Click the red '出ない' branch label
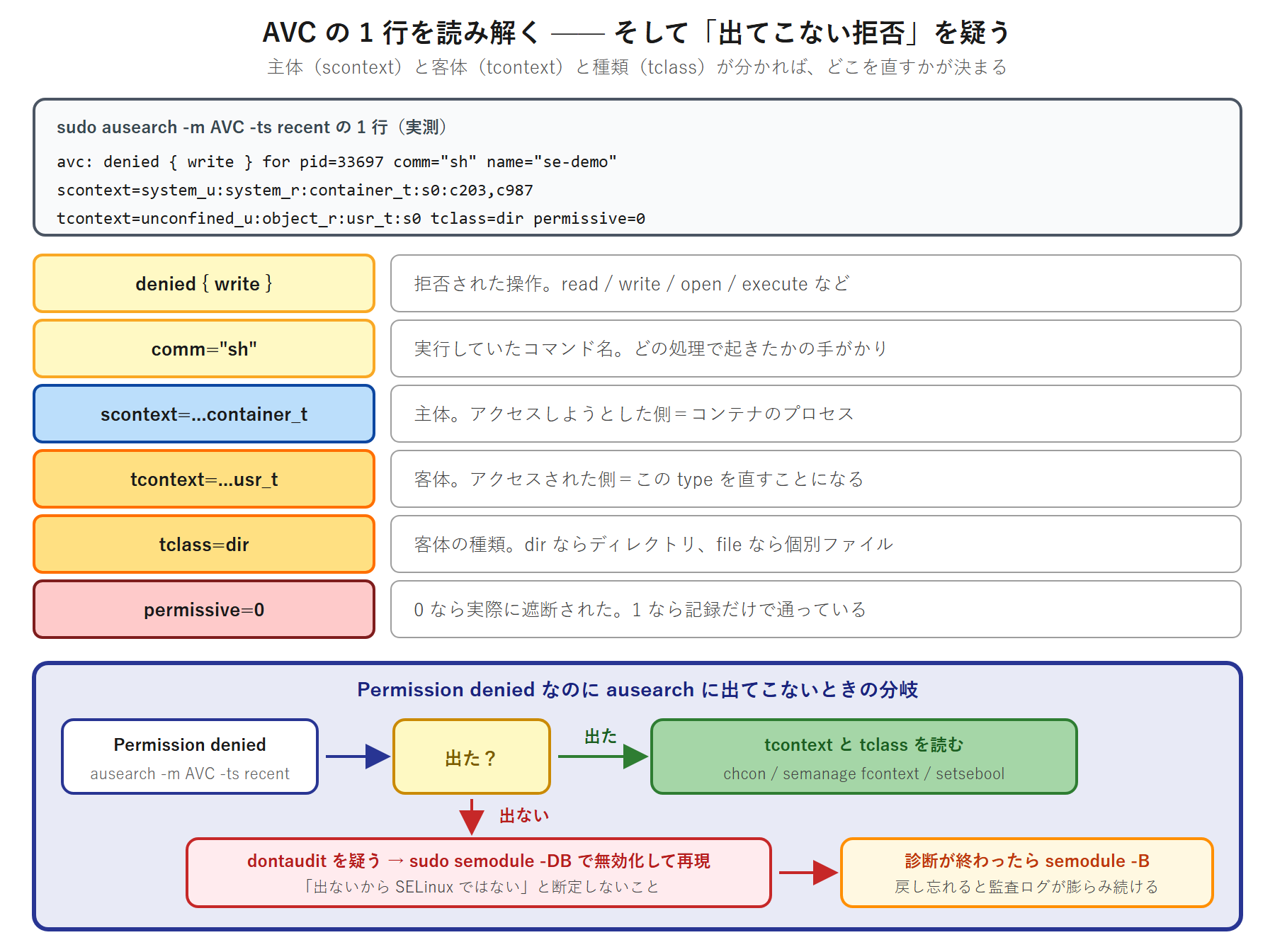The image size is (1275, 952). click(524, 816)
